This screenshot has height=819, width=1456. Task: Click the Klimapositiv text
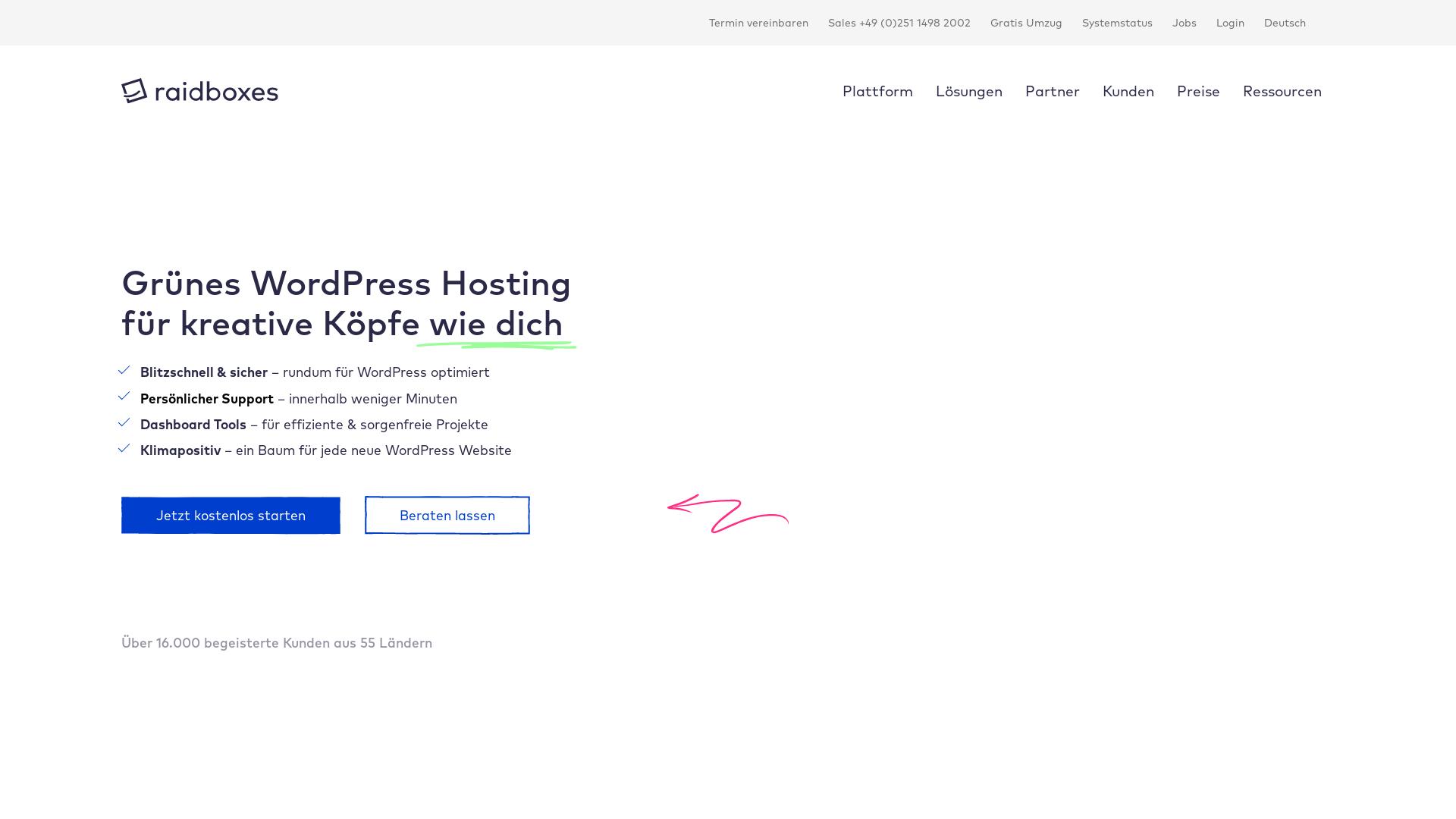180,450
